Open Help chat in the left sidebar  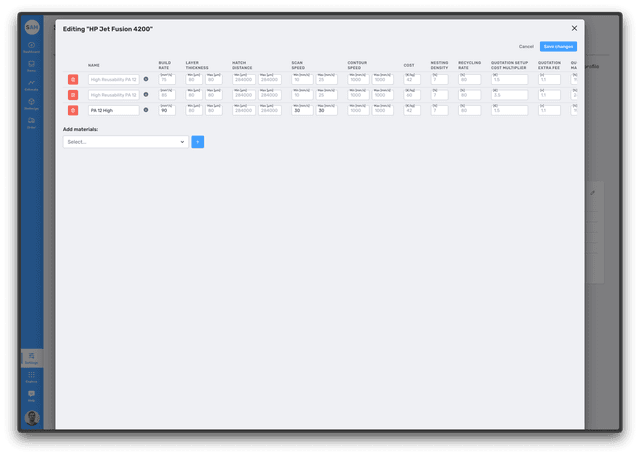coord(31,396)
